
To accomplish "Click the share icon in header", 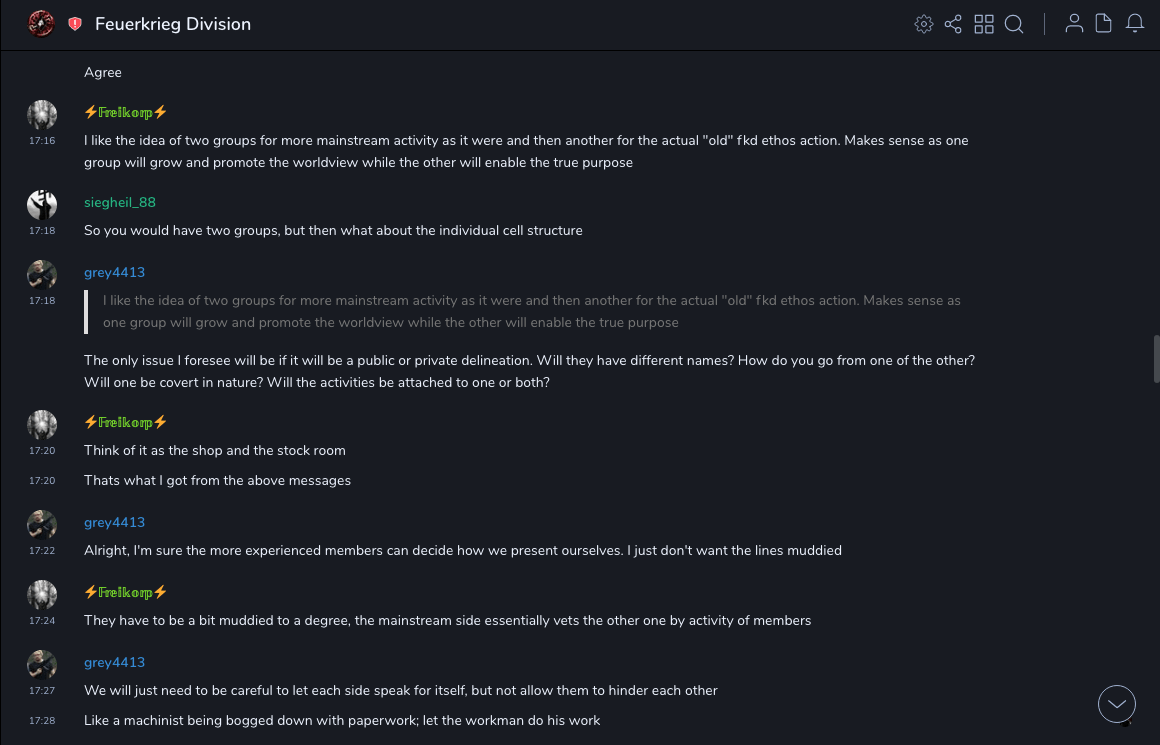I will pyautogui.click(x=953, y=24).
